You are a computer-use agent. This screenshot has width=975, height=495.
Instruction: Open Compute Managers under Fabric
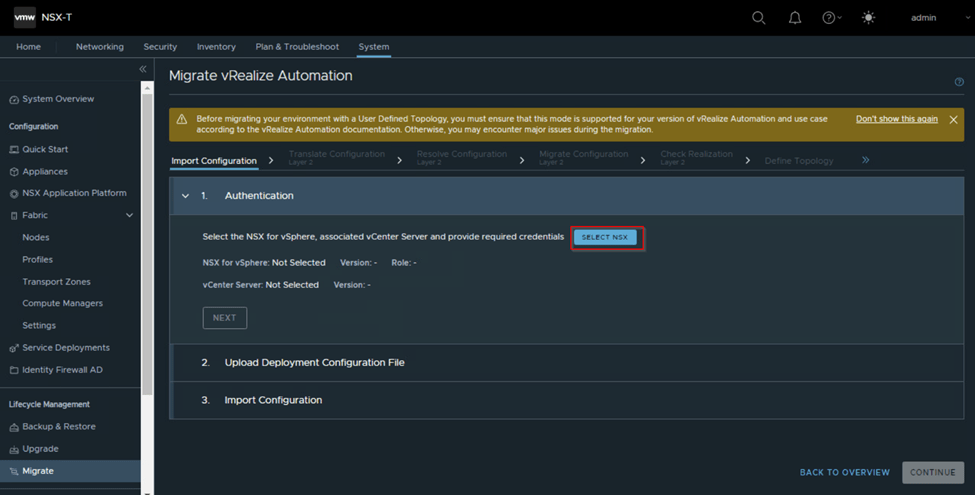[x=62, y=303]
